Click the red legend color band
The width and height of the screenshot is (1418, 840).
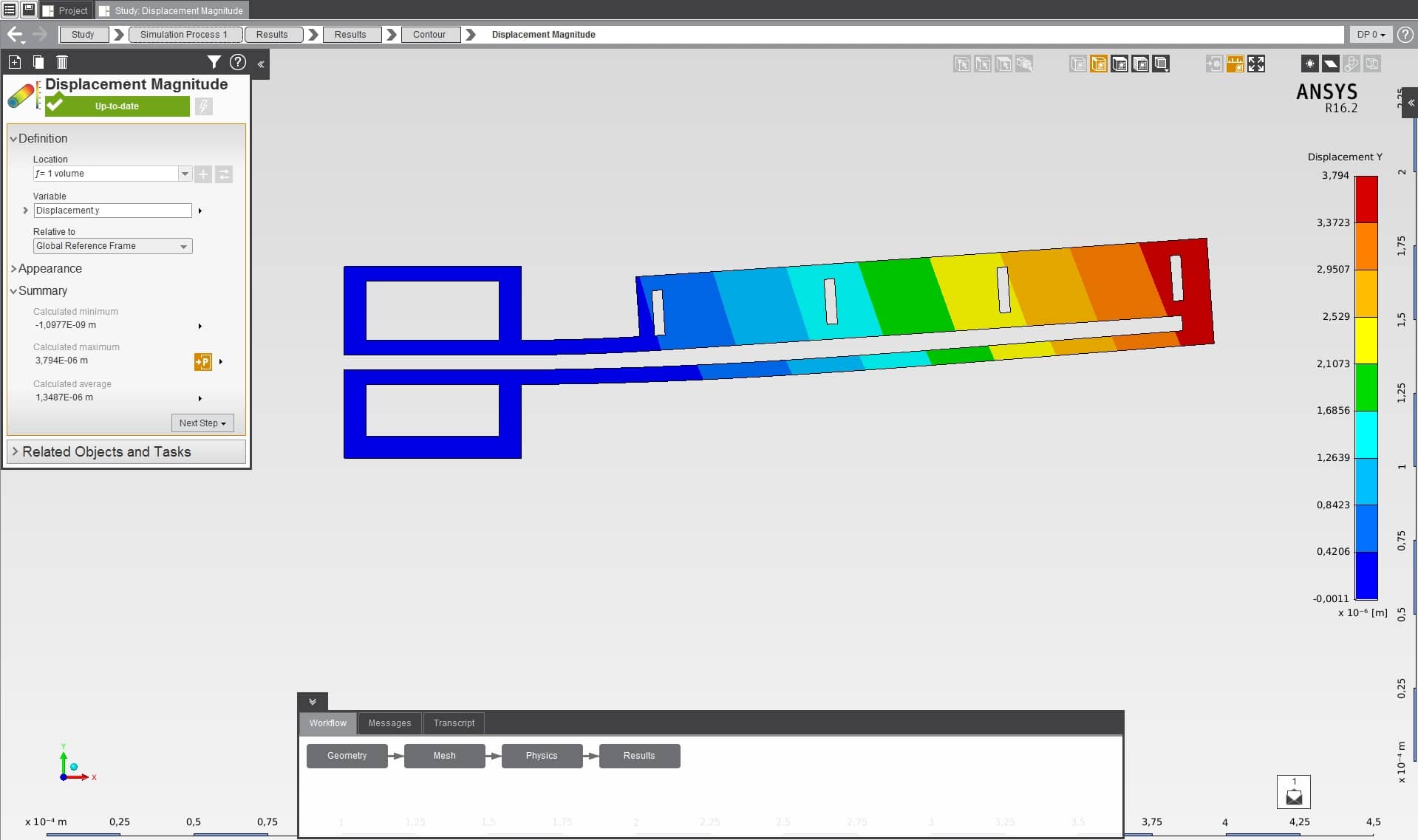point(1366,199)
